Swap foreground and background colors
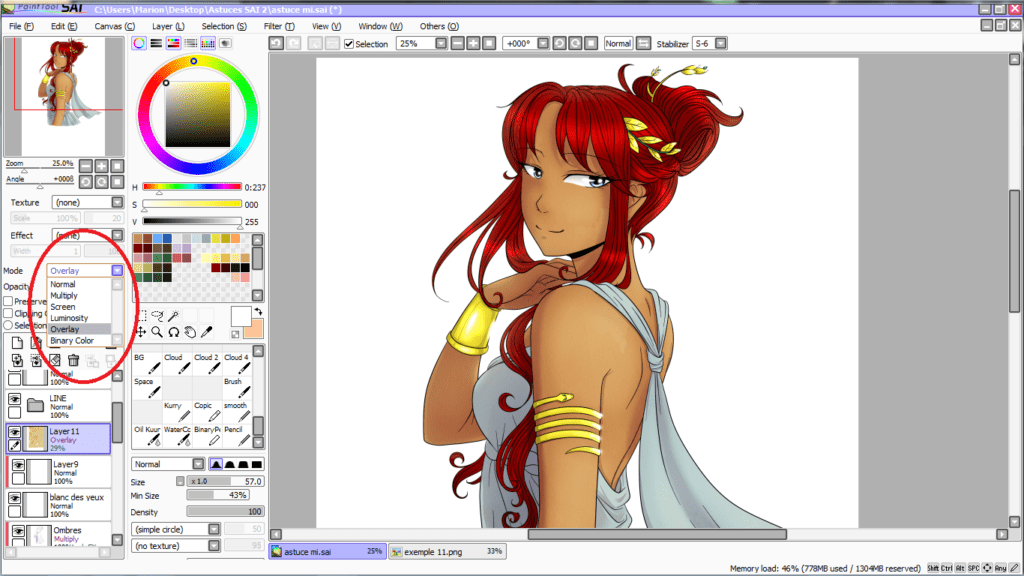Viewport: 1024px width, 576px height. pyautogui.click(x=258, y=312)
